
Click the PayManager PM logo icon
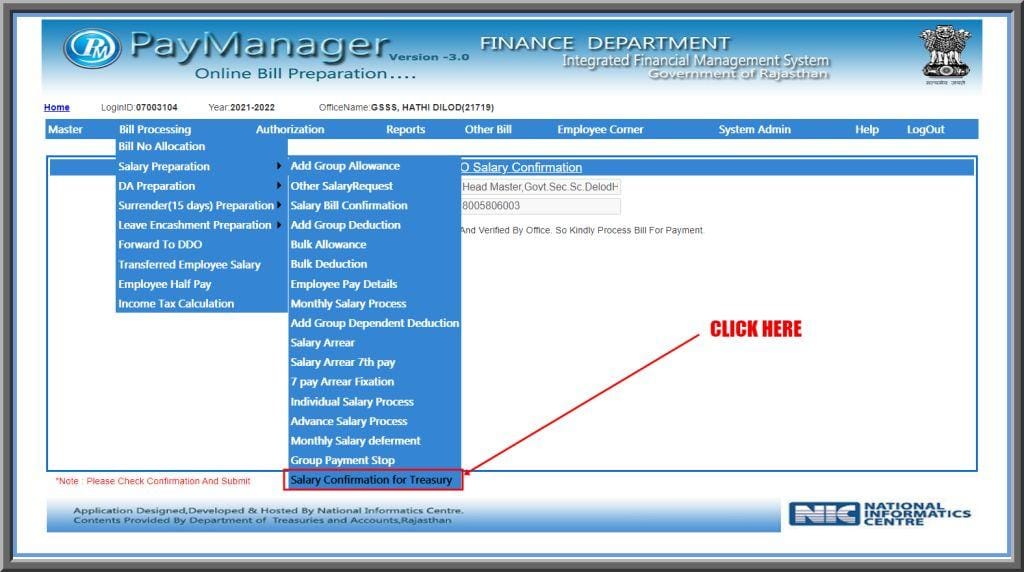[92, 48]
